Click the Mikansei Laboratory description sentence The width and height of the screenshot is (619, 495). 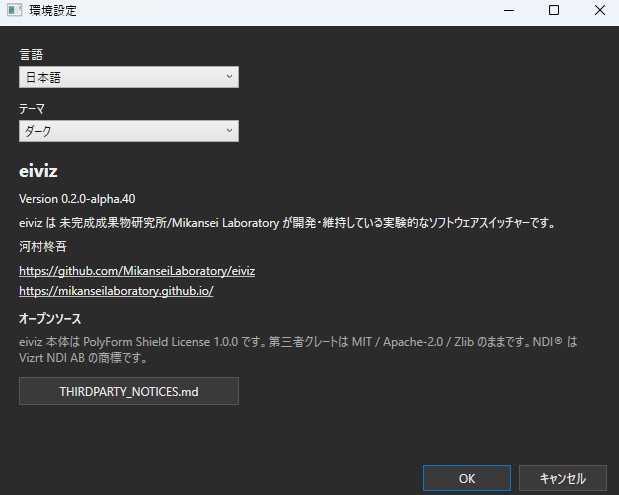pyautogui.click(x=287, y=223)
